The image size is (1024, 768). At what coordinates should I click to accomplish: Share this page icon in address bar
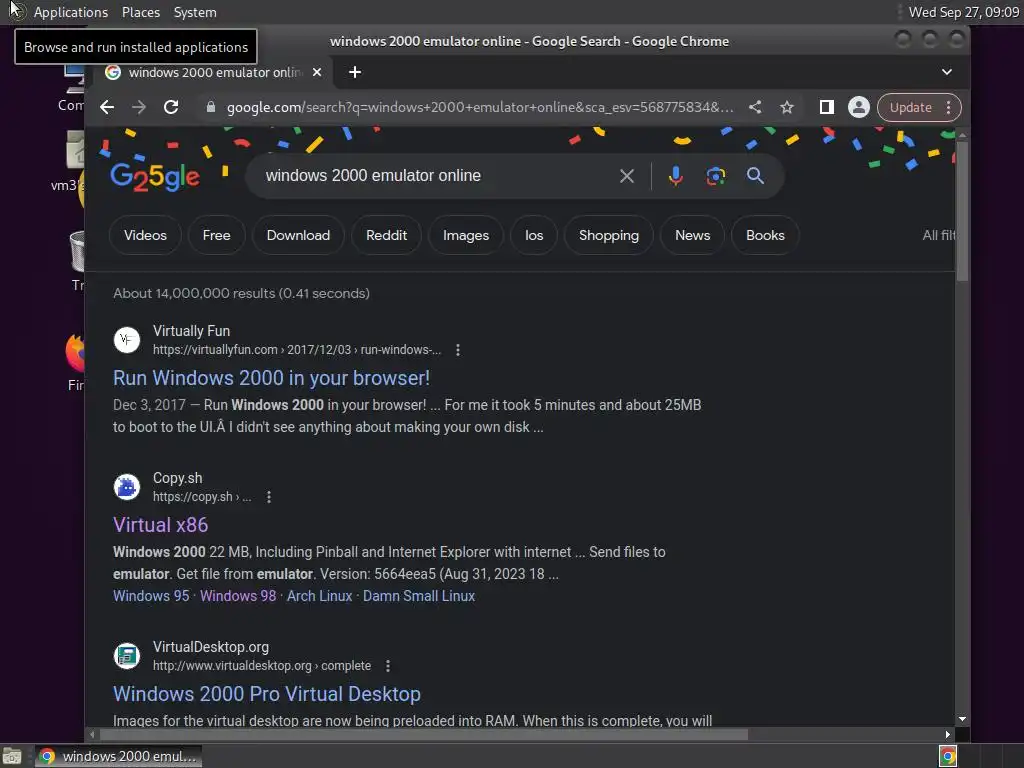pos(755,107)
